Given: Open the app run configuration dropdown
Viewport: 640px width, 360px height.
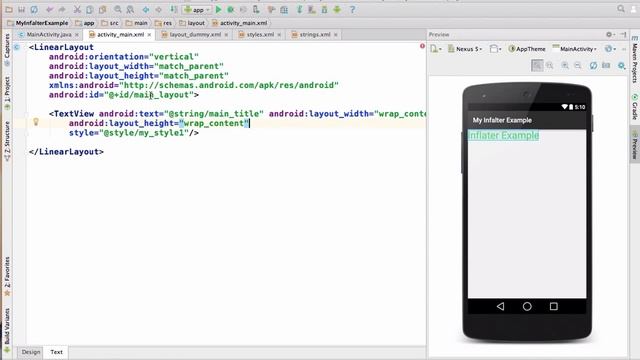Looking at the screenshot, I should [197, 9].
